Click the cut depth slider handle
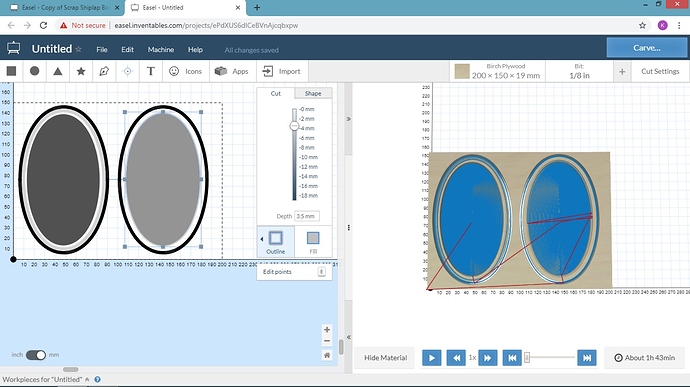Screen dimensions: 690x387 pyautogui.click(x=294, y=126)
